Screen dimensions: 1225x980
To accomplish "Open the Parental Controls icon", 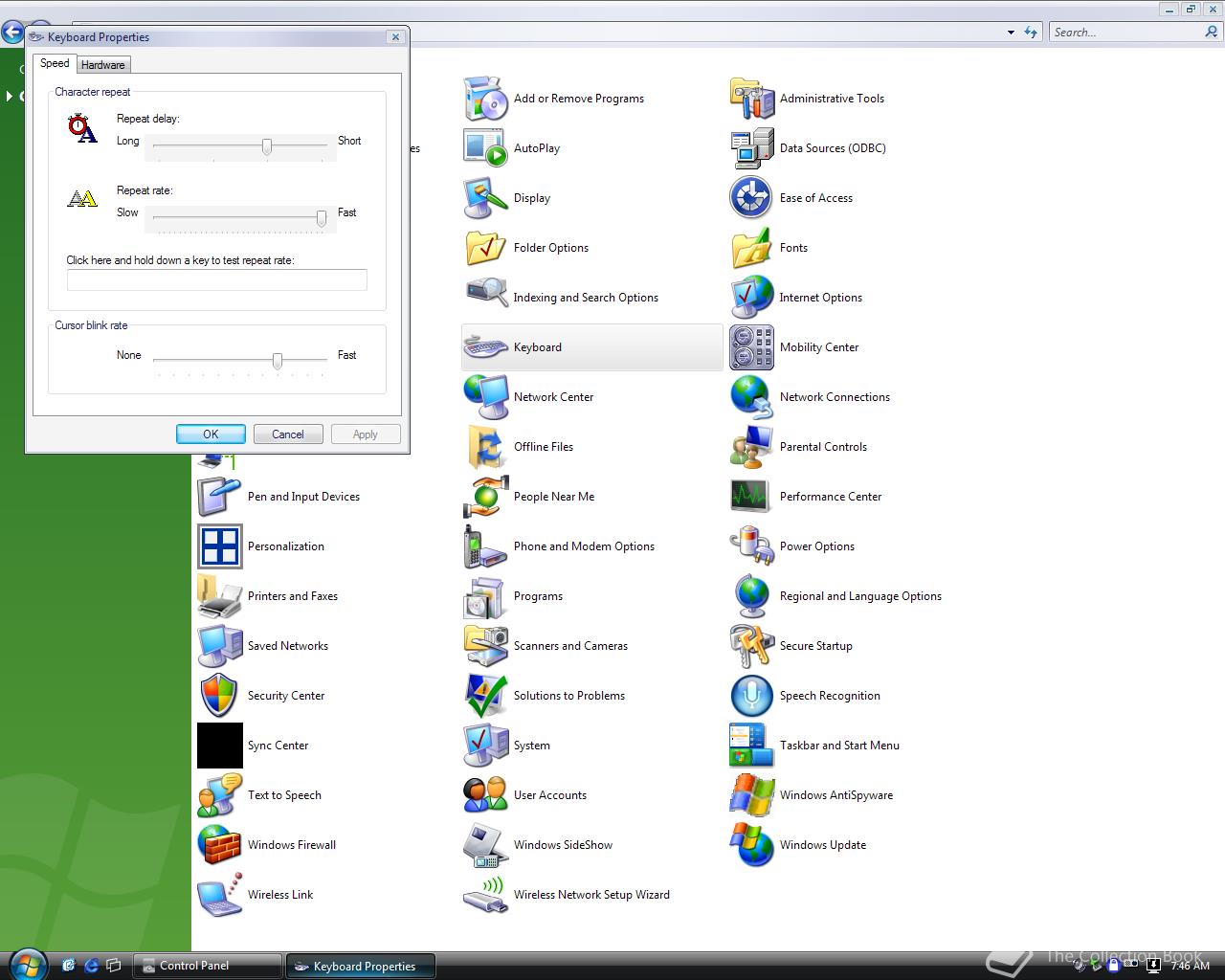I will [x=751, y=447].
